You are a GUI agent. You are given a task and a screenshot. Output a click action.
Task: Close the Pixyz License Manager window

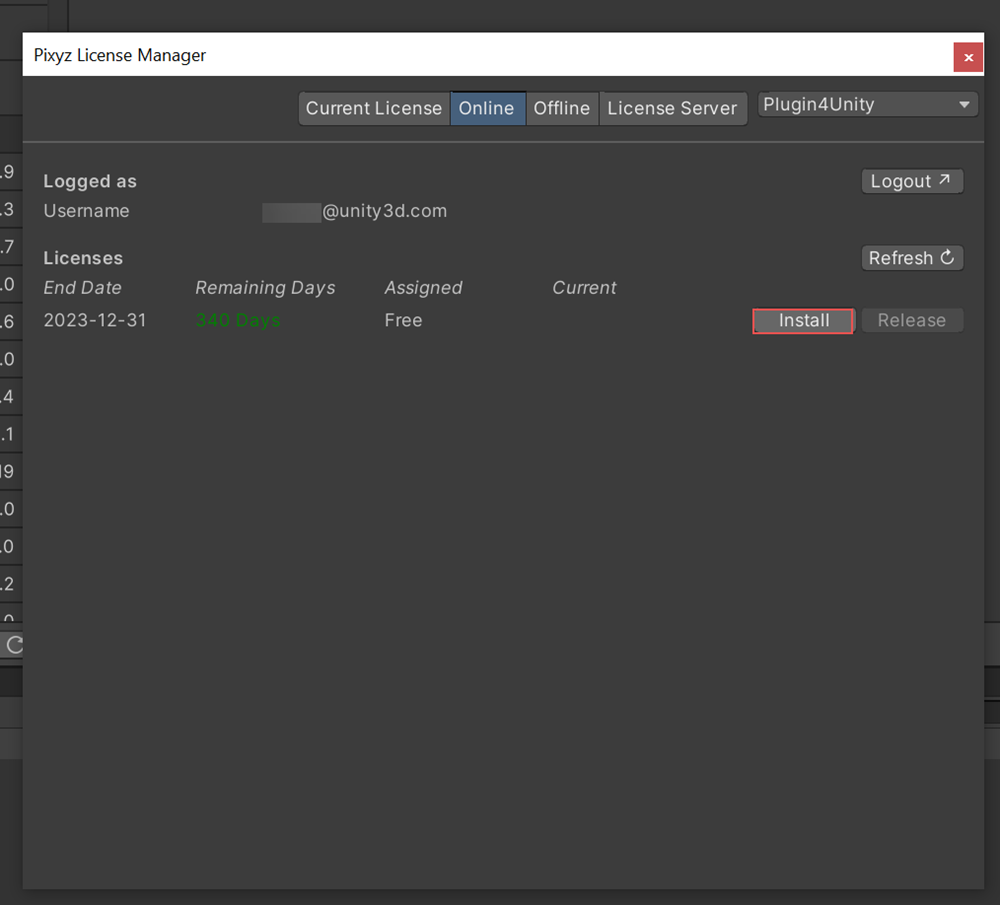pyautogui.click(x=968, y=57)
